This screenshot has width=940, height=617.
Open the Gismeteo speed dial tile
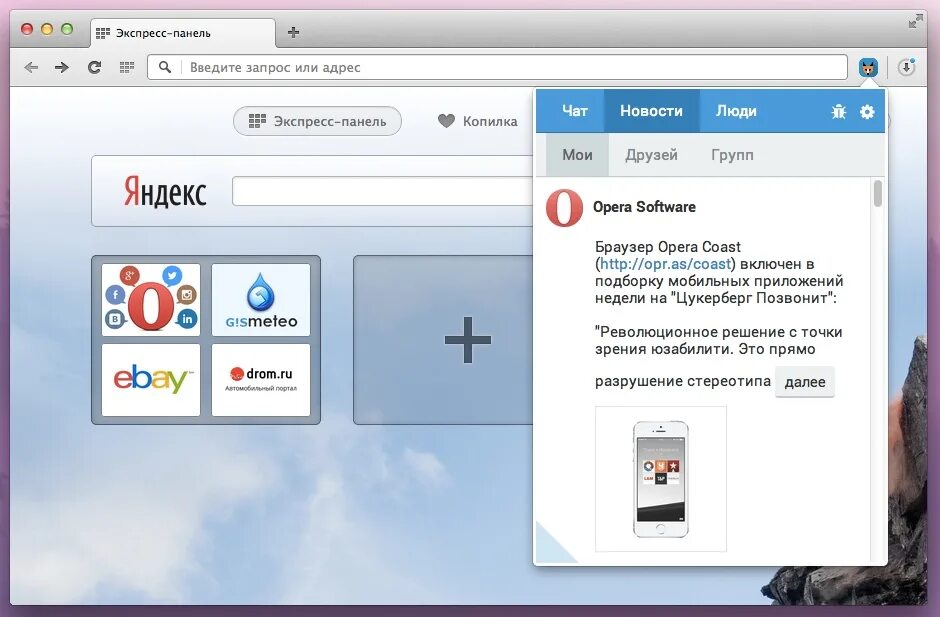(261, 300)
